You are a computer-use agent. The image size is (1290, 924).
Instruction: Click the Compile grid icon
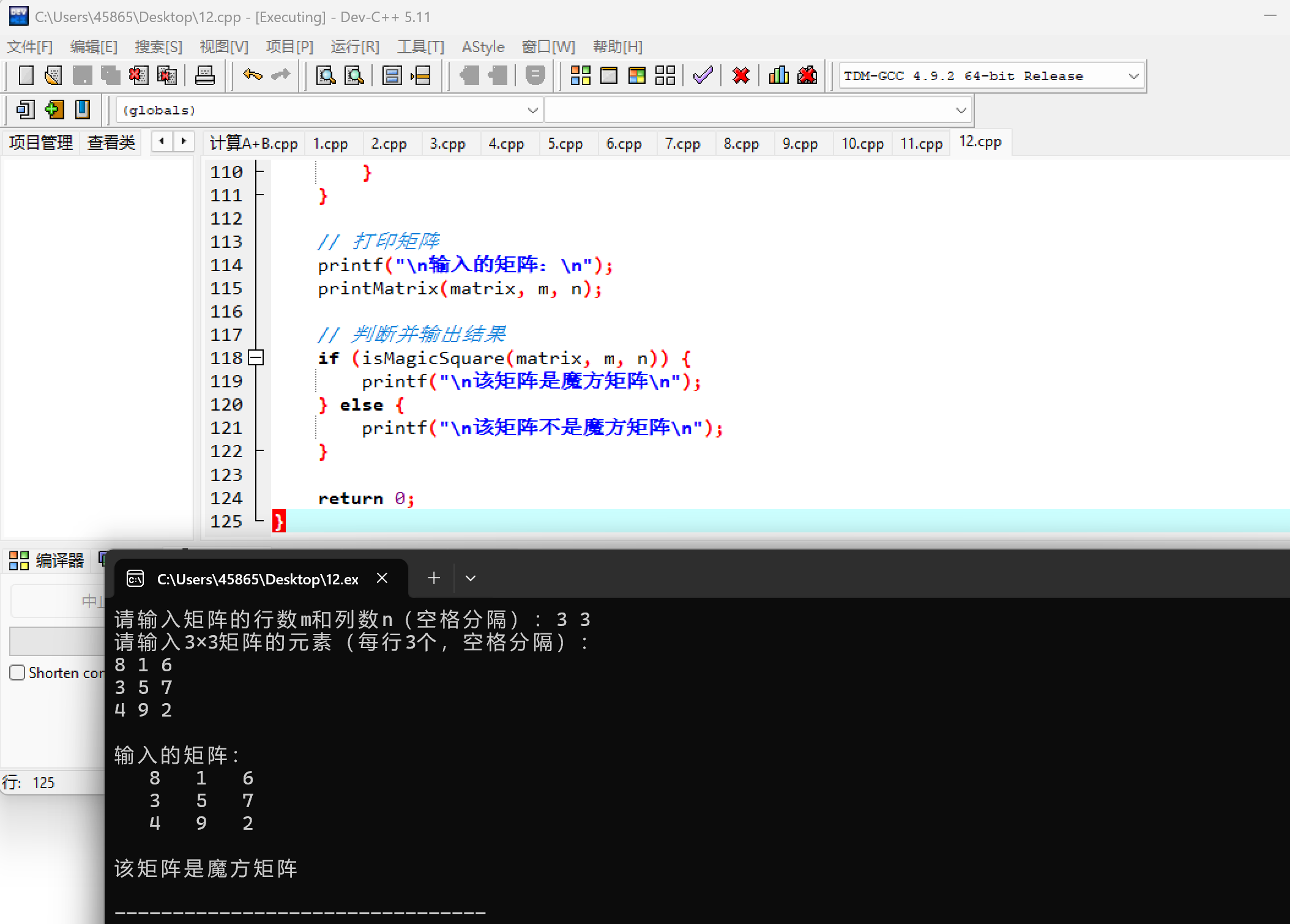coord(580,76)
